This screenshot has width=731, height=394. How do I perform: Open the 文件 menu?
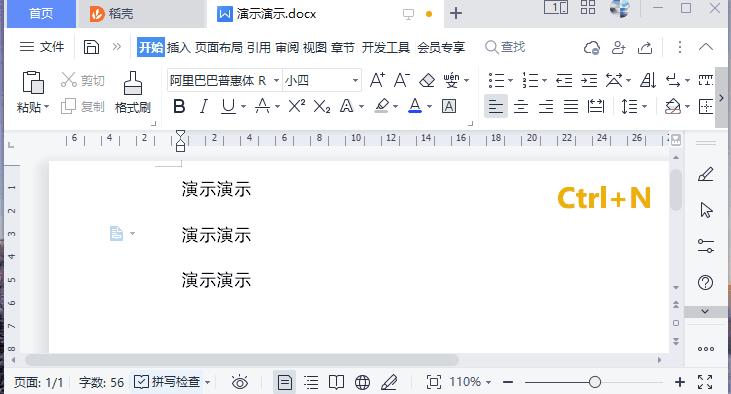[41, 47]
